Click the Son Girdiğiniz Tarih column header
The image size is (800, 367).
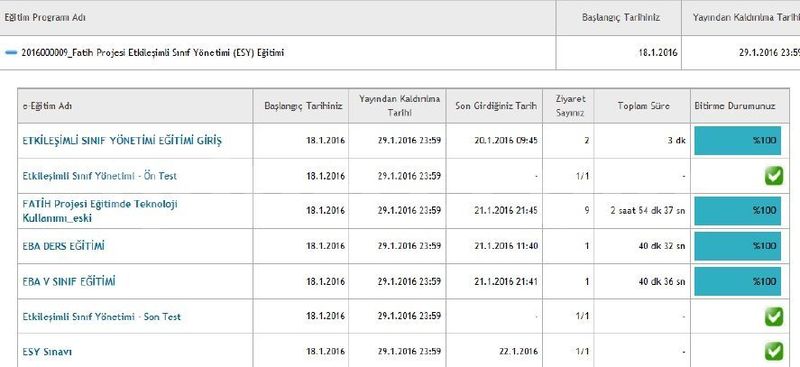click(495, 106)
